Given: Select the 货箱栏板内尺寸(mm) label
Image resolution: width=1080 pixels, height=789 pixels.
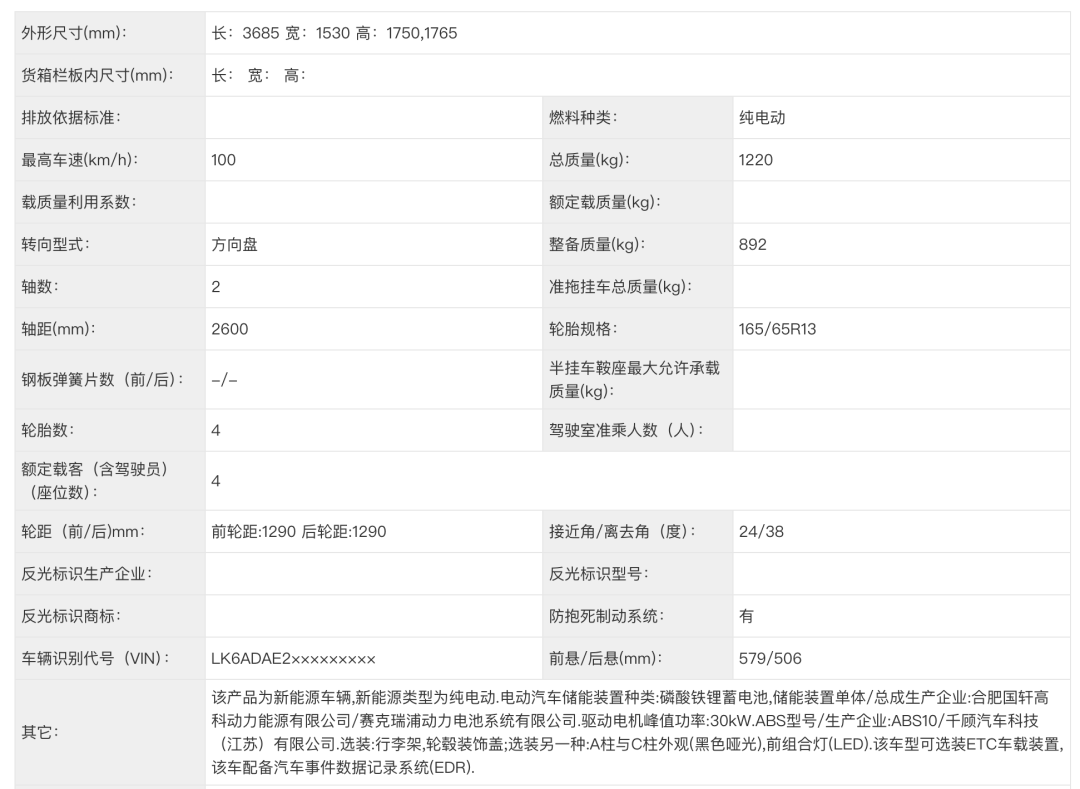Looking at the screenshot, I should (x=97, y=75).
